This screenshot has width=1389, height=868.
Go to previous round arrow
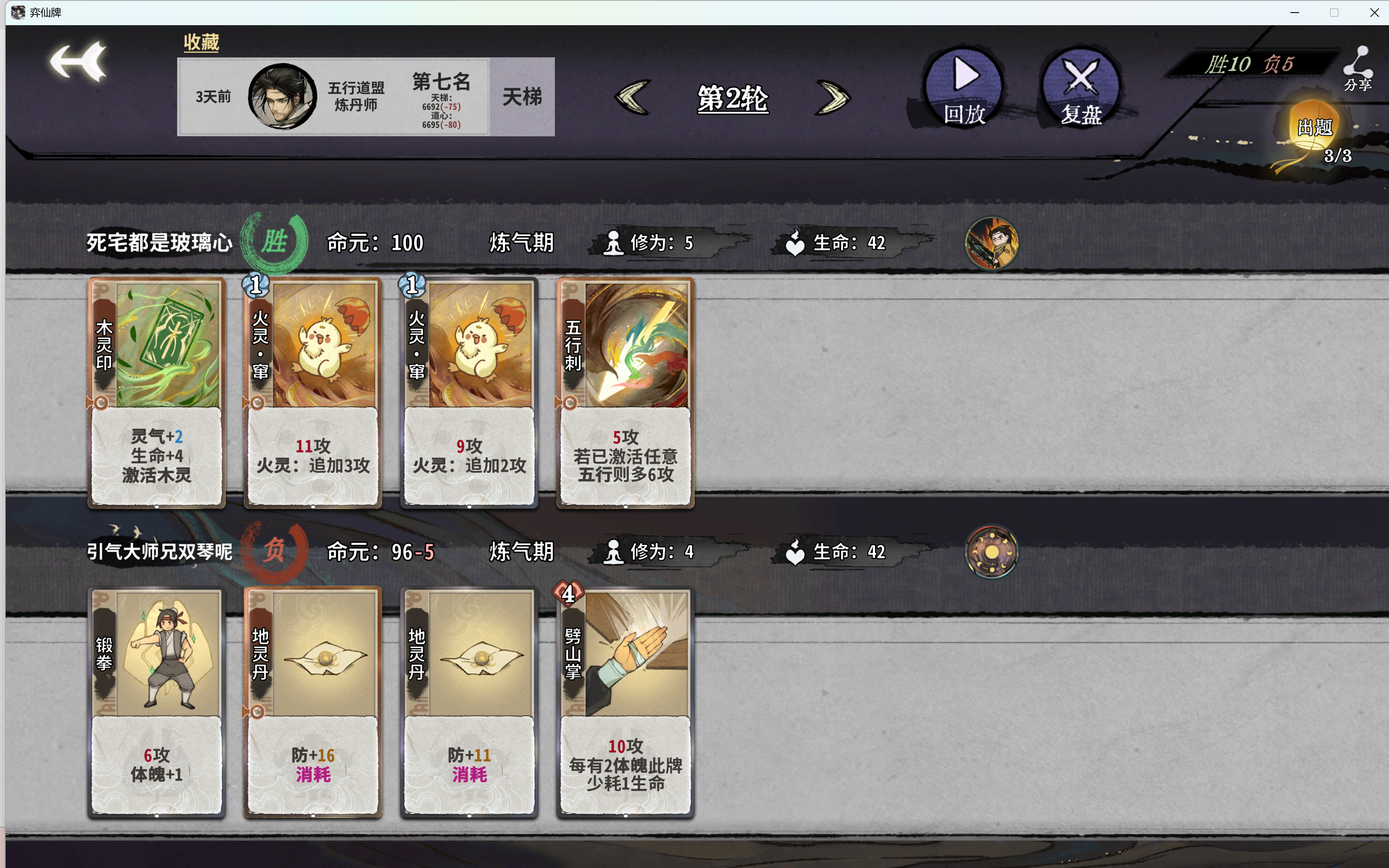[x=633, y=98]
